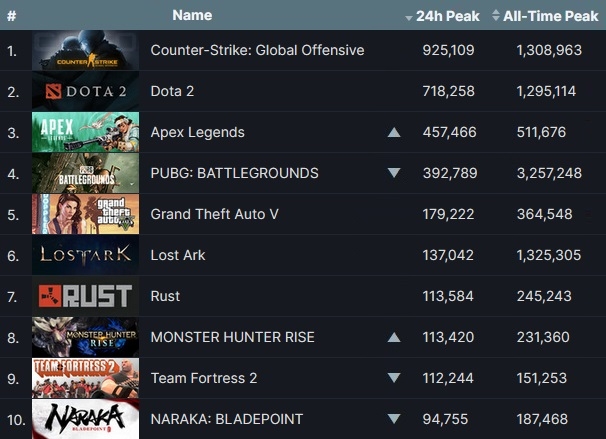Click the Dota 2 game banner image
This screenshot has height=439, width=606.
85,91
